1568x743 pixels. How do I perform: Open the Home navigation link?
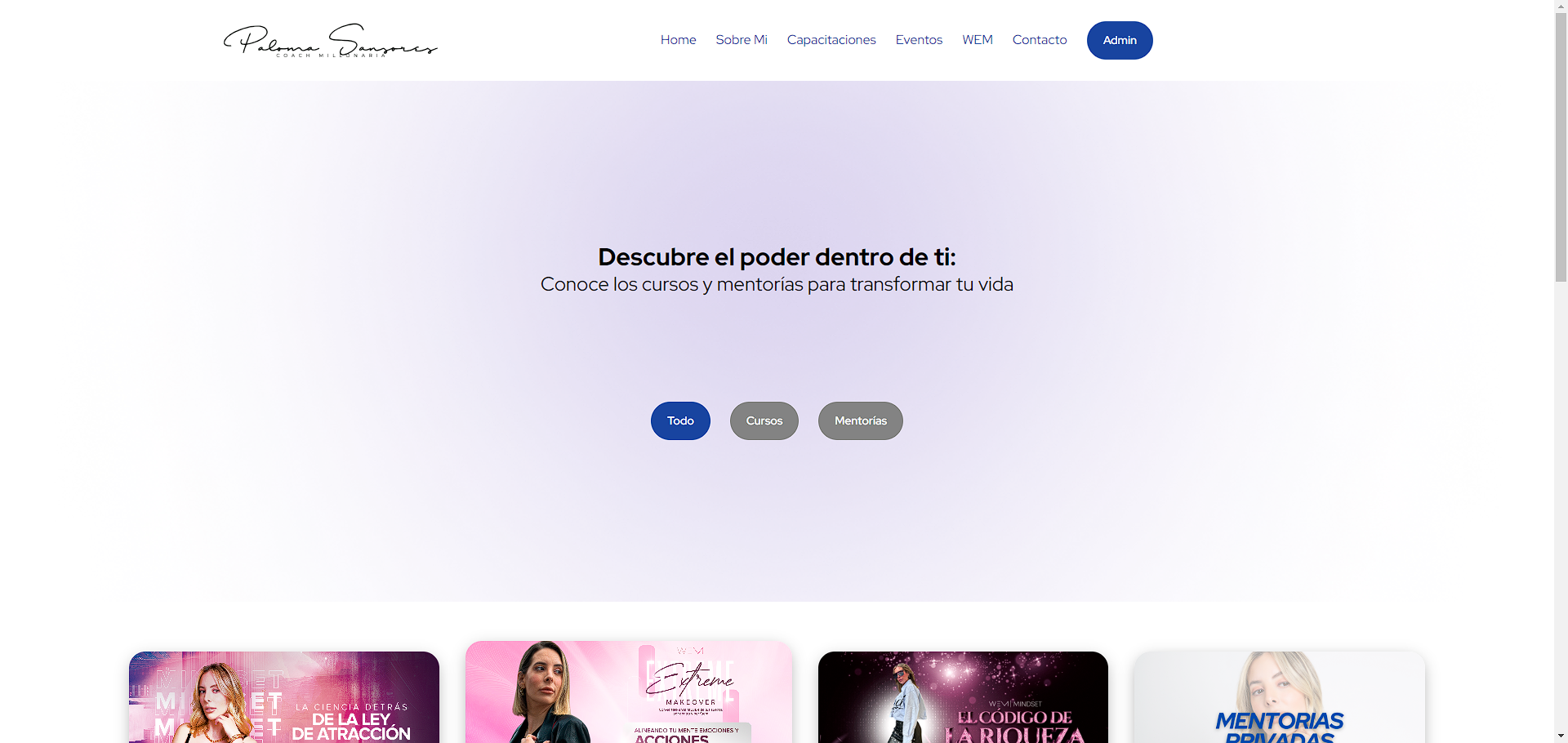(x=678, y=40)
